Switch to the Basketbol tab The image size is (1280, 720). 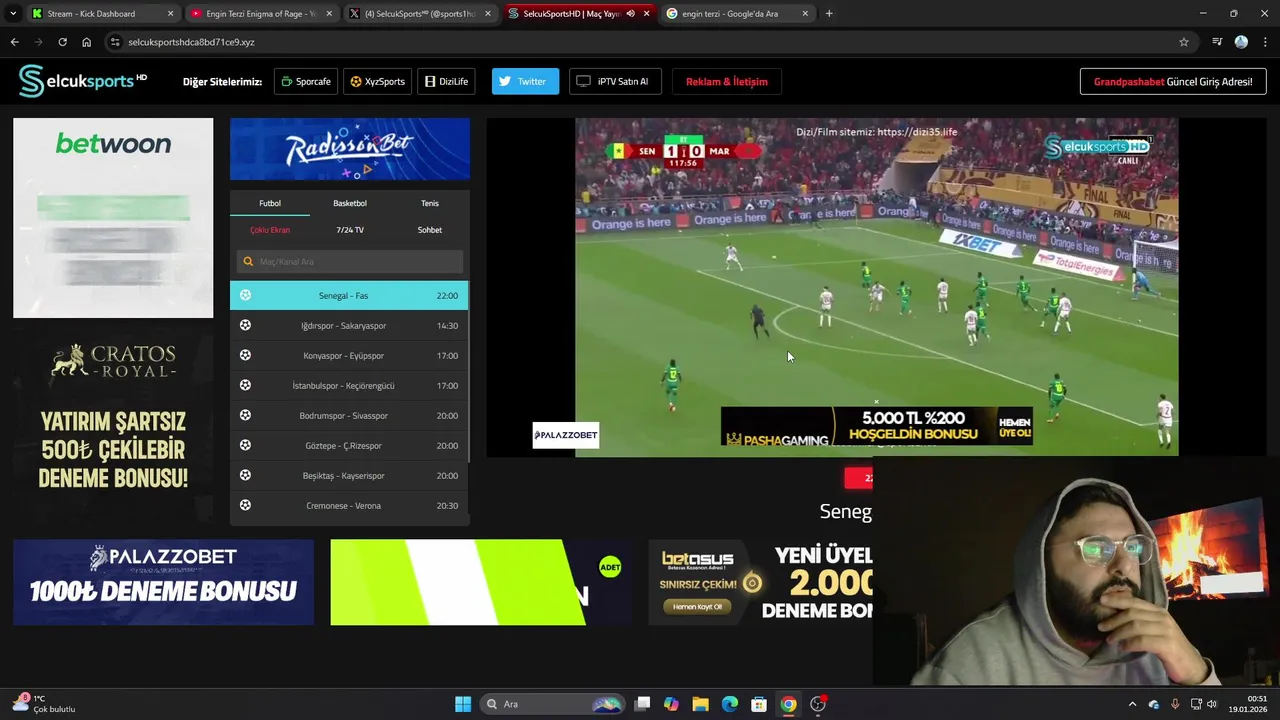(350, 203)
